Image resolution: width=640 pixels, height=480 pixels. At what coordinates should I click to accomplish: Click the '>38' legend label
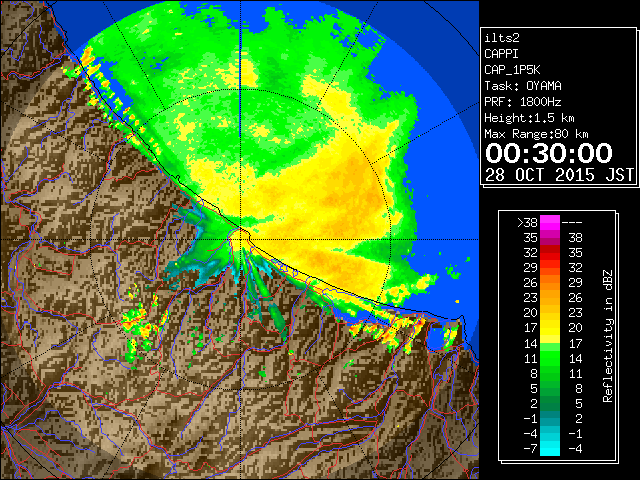(527, 223)
